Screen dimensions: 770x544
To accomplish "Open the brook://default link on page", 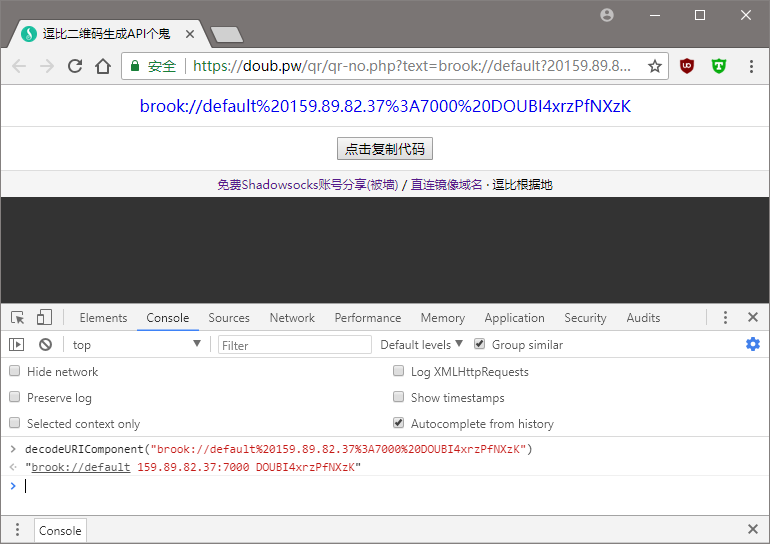I will click(385, 106).
